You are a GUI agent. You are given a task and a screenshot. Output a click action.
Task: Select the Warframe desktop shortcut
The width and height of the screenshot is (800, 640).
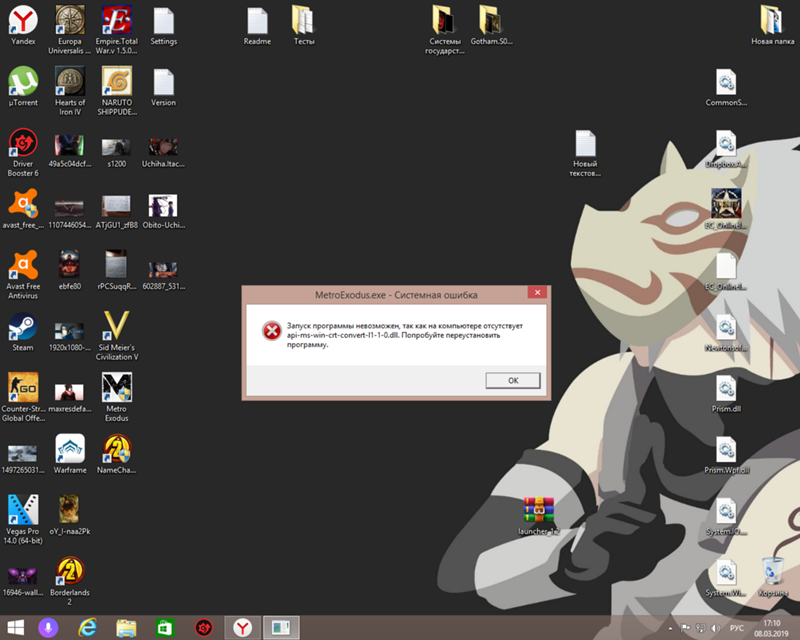(70, 454)
